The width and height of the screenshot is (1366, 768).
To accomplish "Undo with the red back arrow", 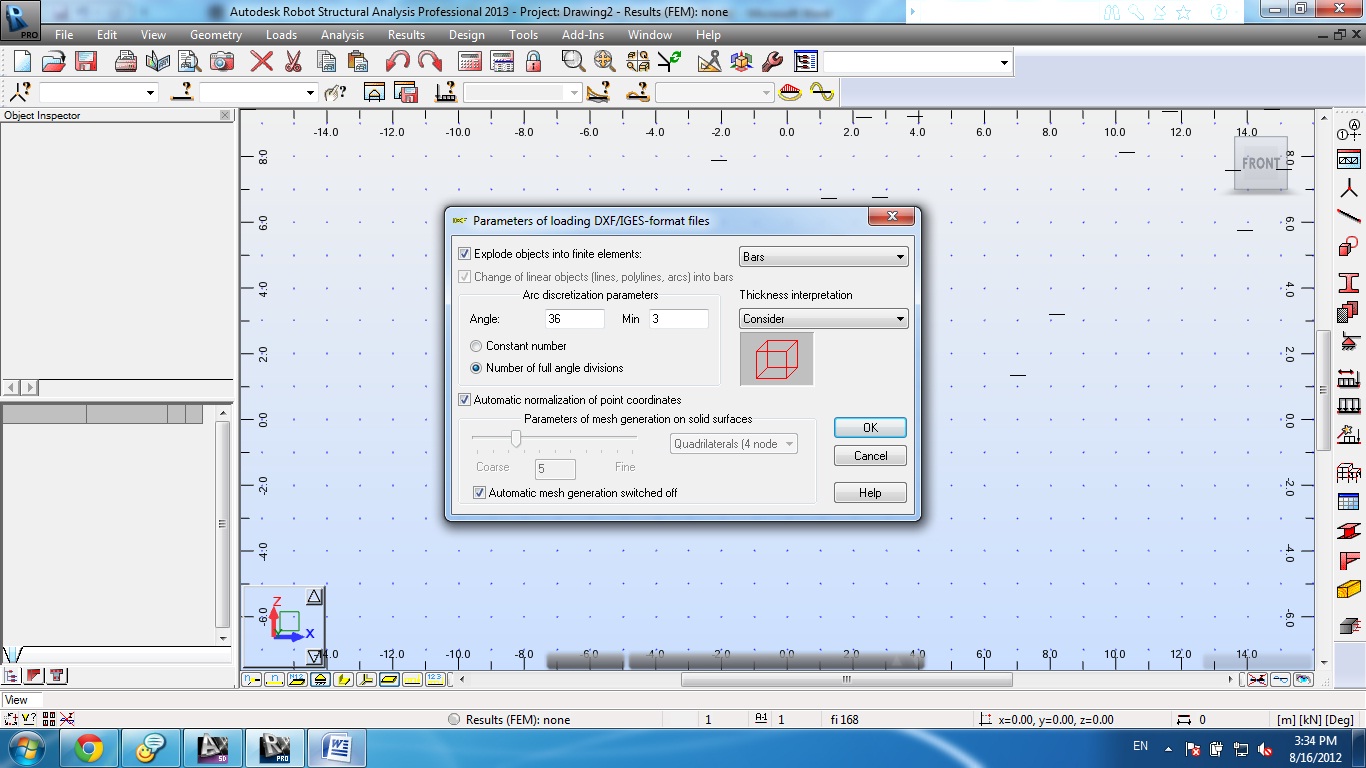I will tap(398, 61).
